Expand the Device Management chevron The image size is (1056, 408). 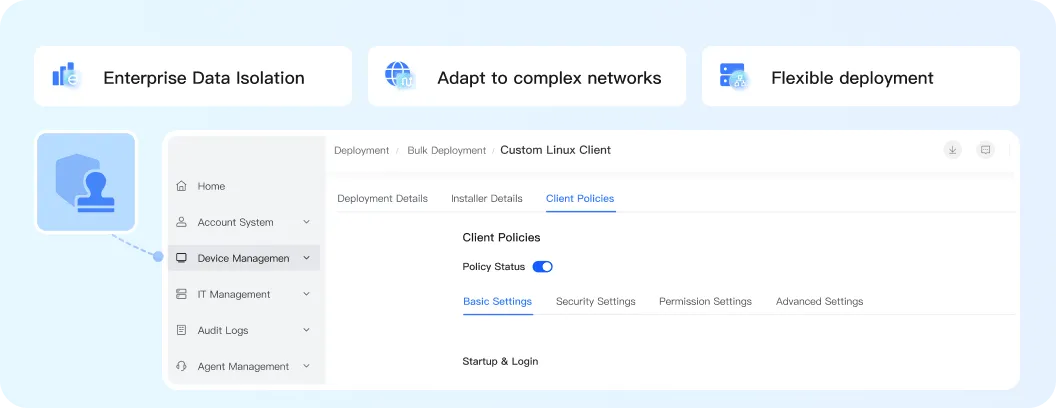point(306,258)
